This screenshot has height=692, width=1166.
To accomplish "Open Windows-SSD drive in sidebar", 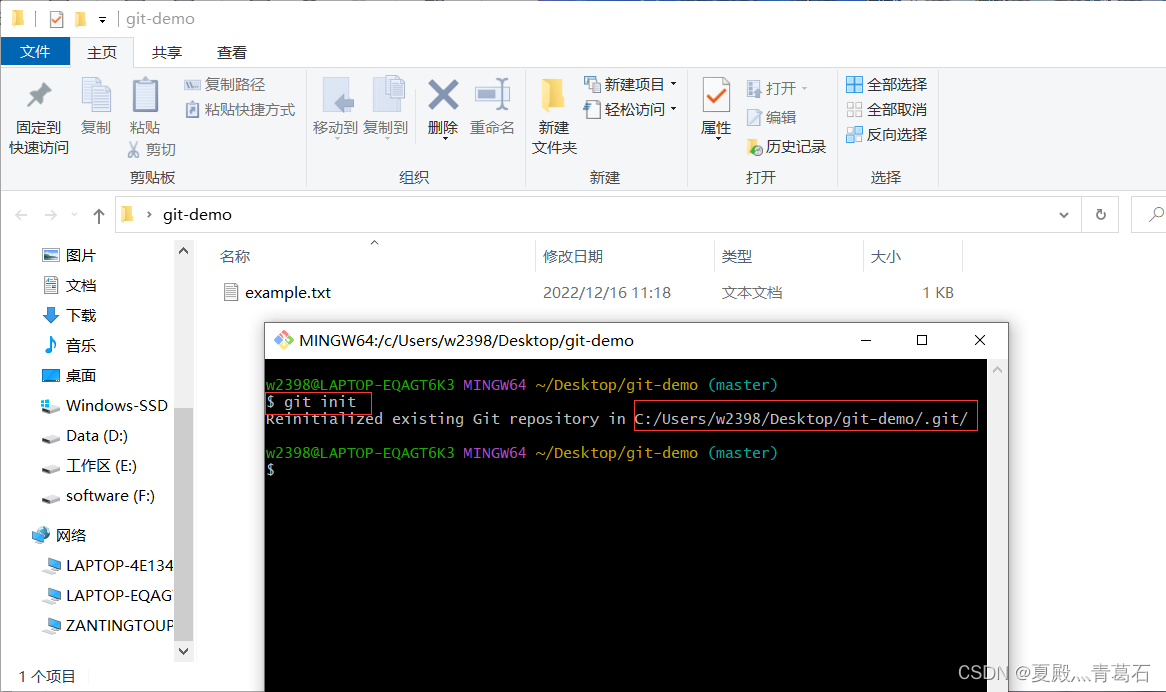I will point(104,406).
